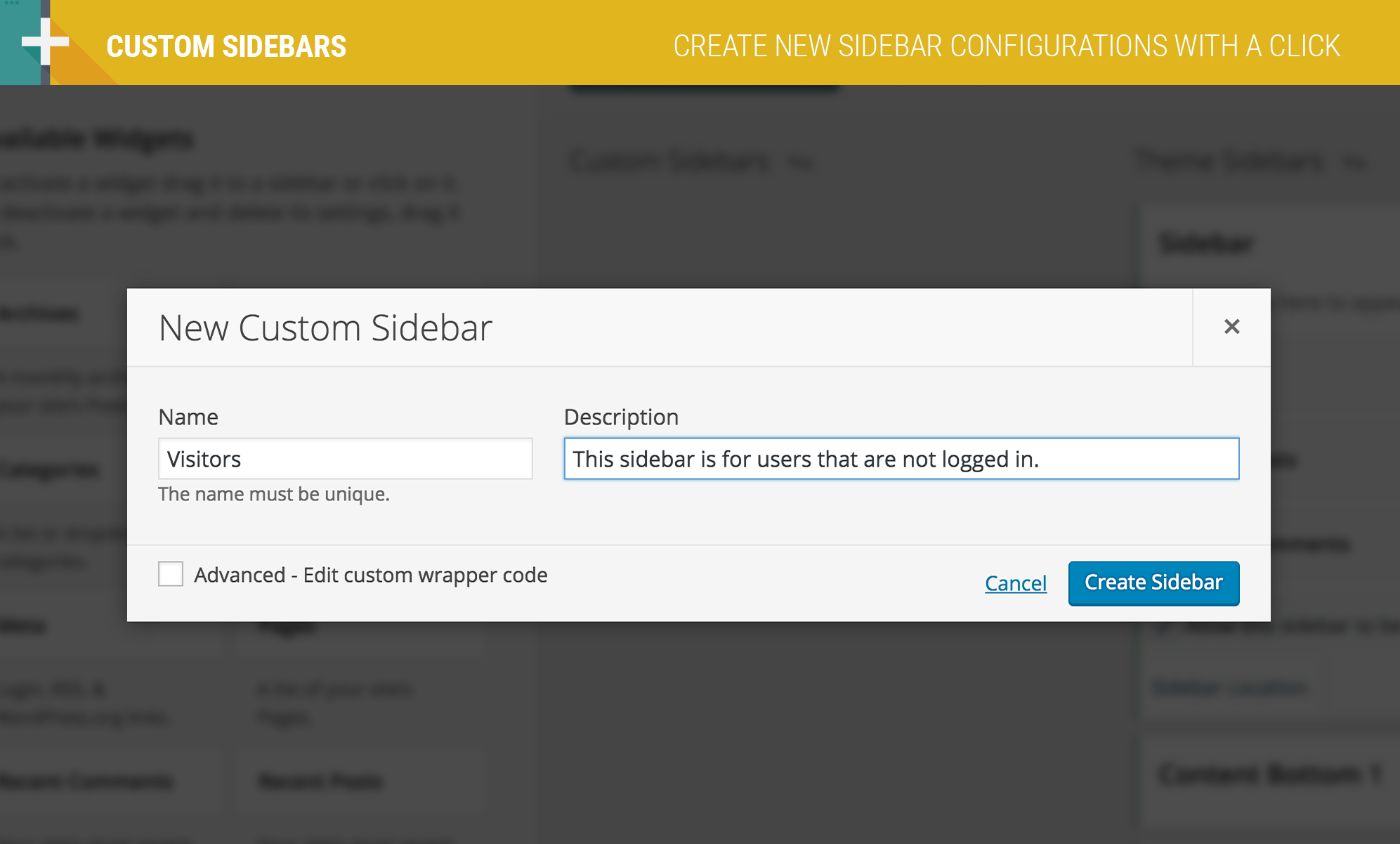Select the blurred Recent Posts widget
Viewport: 1400px width, 844px height.
(x=321, y=781)
